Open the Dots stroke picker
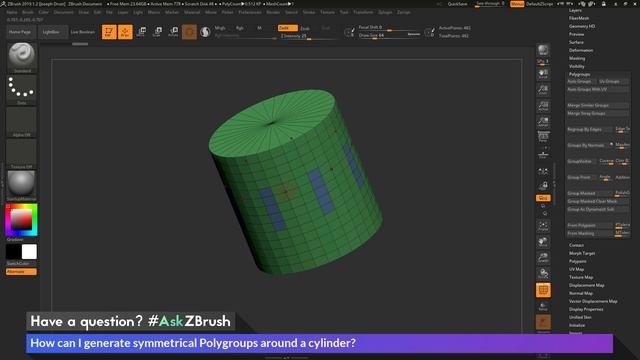Viewport: 640px width, 360px height. tap(22, 90)
